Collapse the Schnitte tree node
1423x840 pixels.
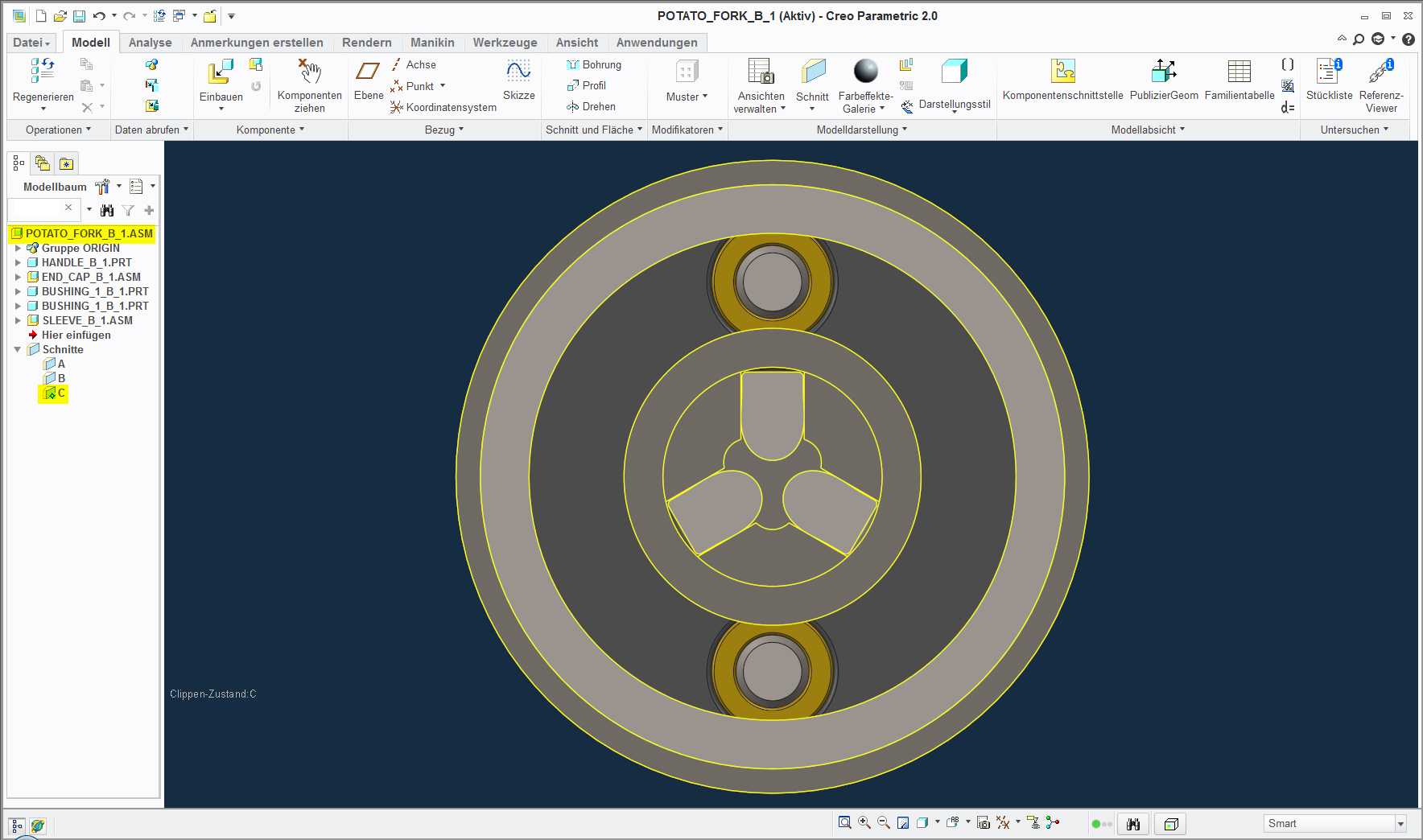(18, 349)
